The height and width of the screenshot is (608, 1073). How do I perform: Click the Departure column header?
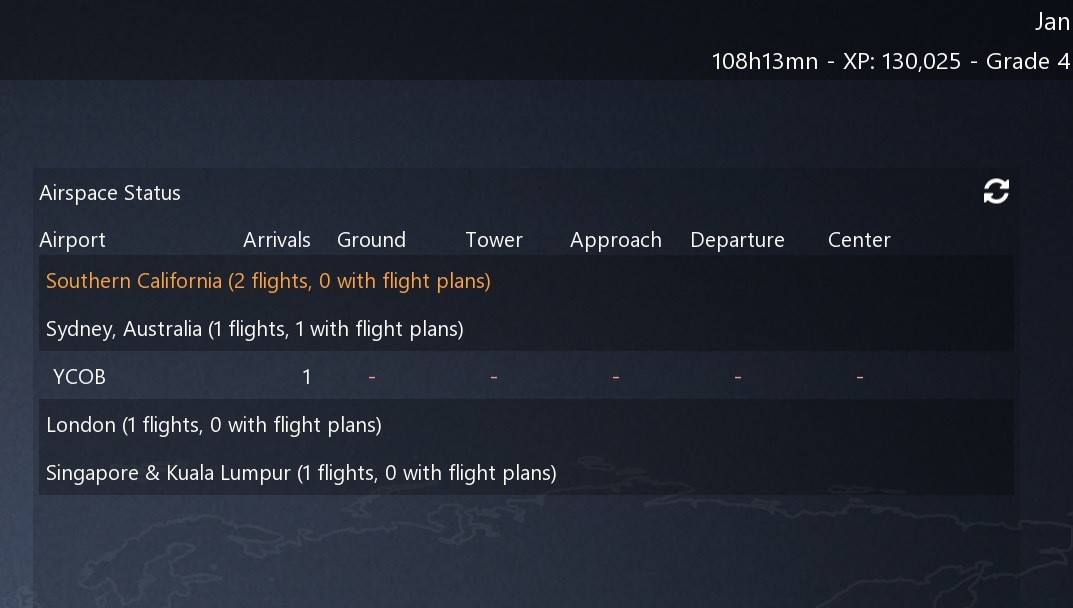[737, 240]
